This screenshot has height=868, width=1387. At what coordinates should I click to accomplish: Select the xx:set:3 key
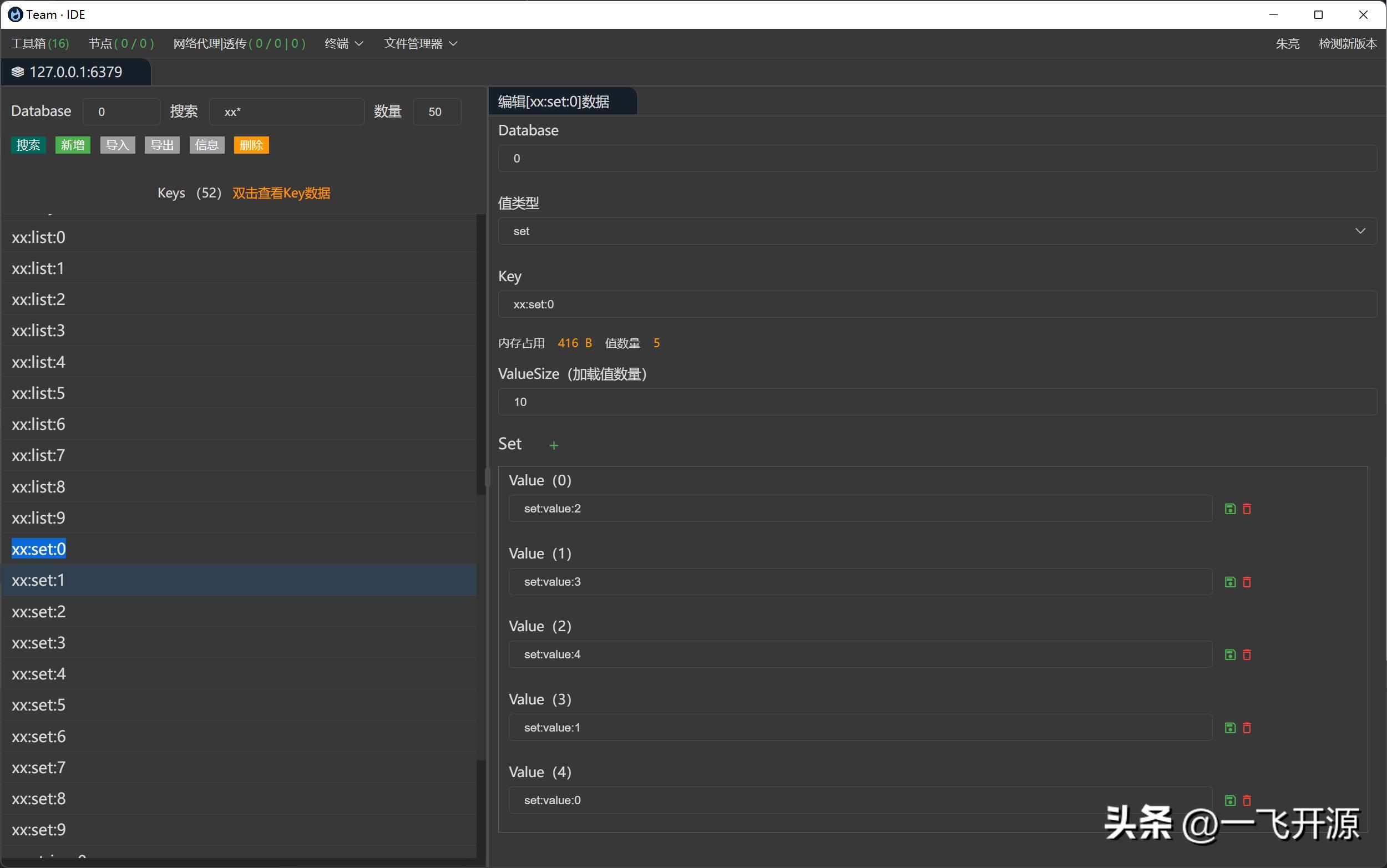pos(39,642)
